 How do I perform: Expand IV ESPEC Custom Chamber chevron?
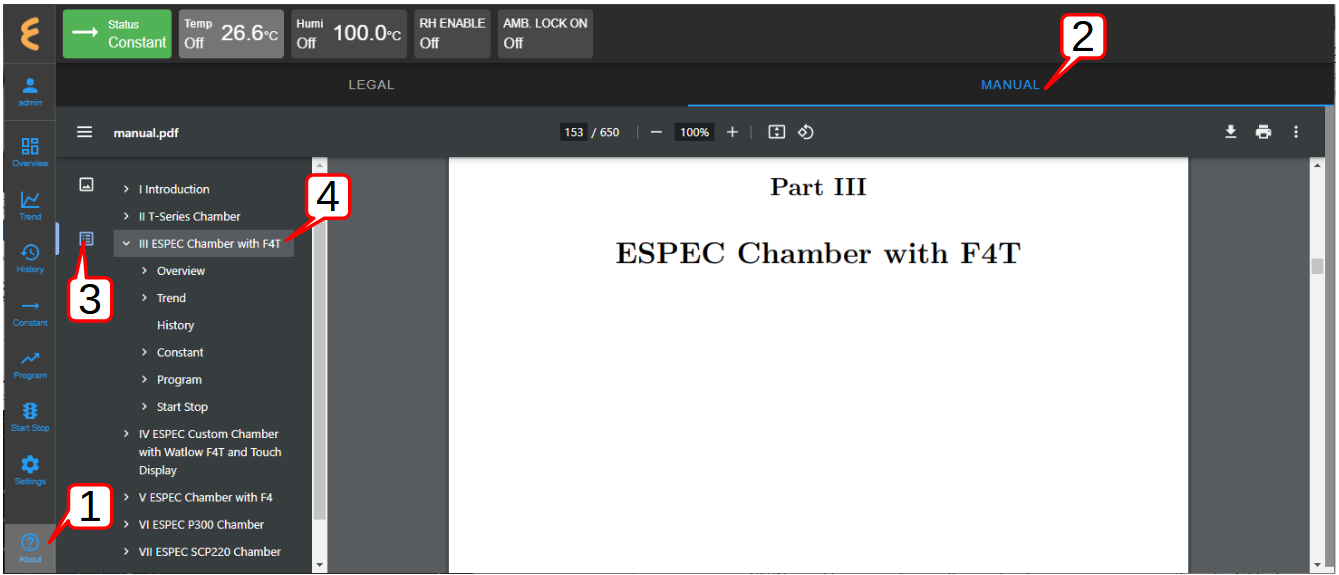[x=126, y=434]
